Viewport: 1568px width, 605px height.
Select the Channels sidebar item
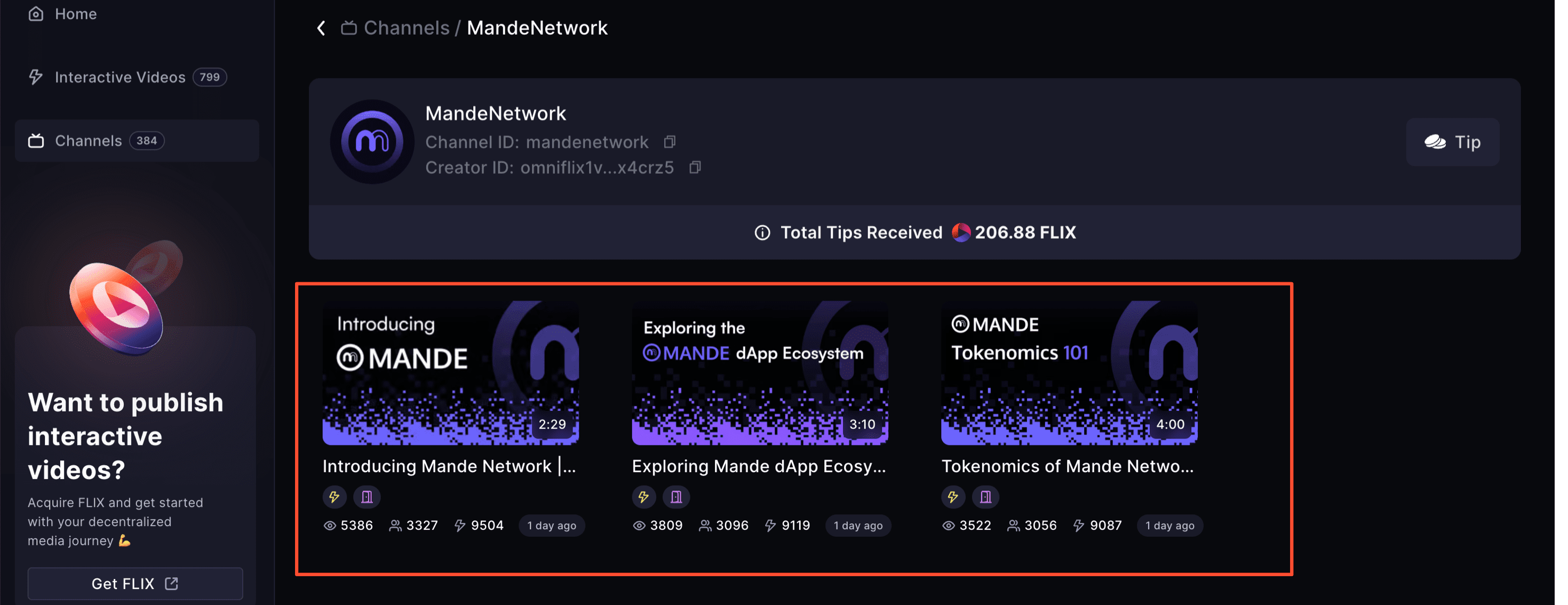(x=138, y=142)
